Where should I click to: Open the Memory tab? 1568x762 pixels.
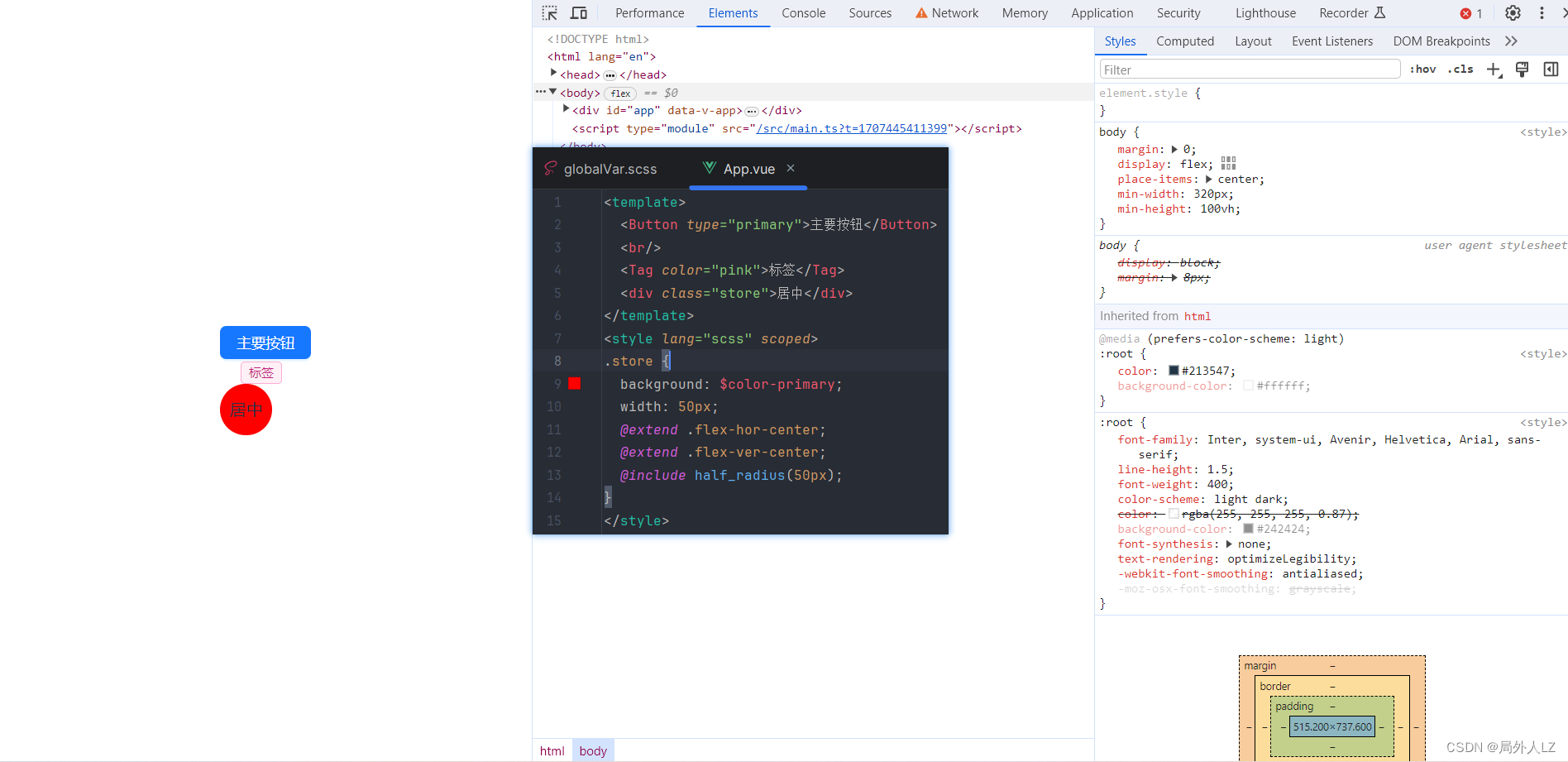(x=1025, y=13)
